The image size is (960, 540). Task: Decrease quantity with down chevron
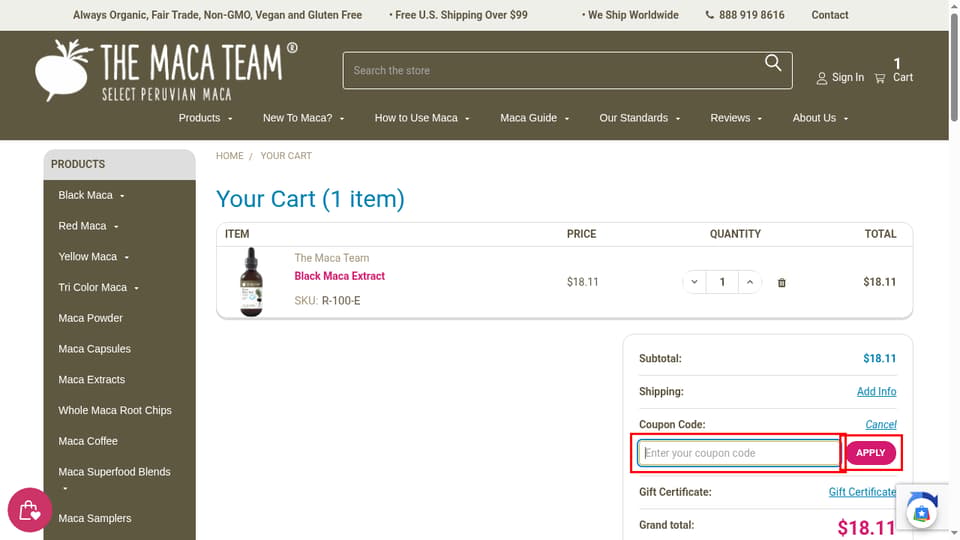pyautogui.click(x=694, y=282)
